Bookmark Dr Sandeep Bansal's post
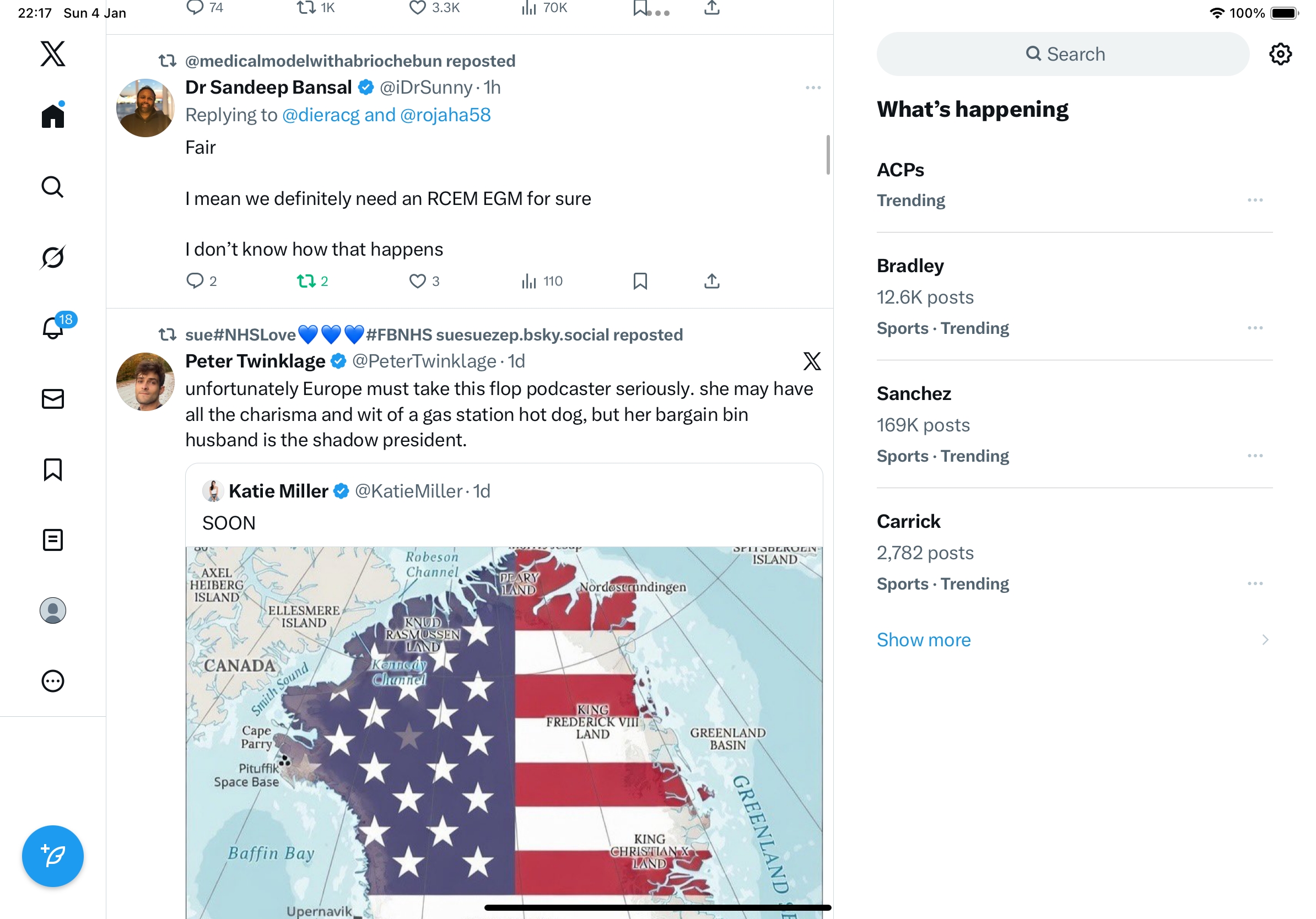The width and height of the screenshot is (1316, 919). click(x=640, y=281)
